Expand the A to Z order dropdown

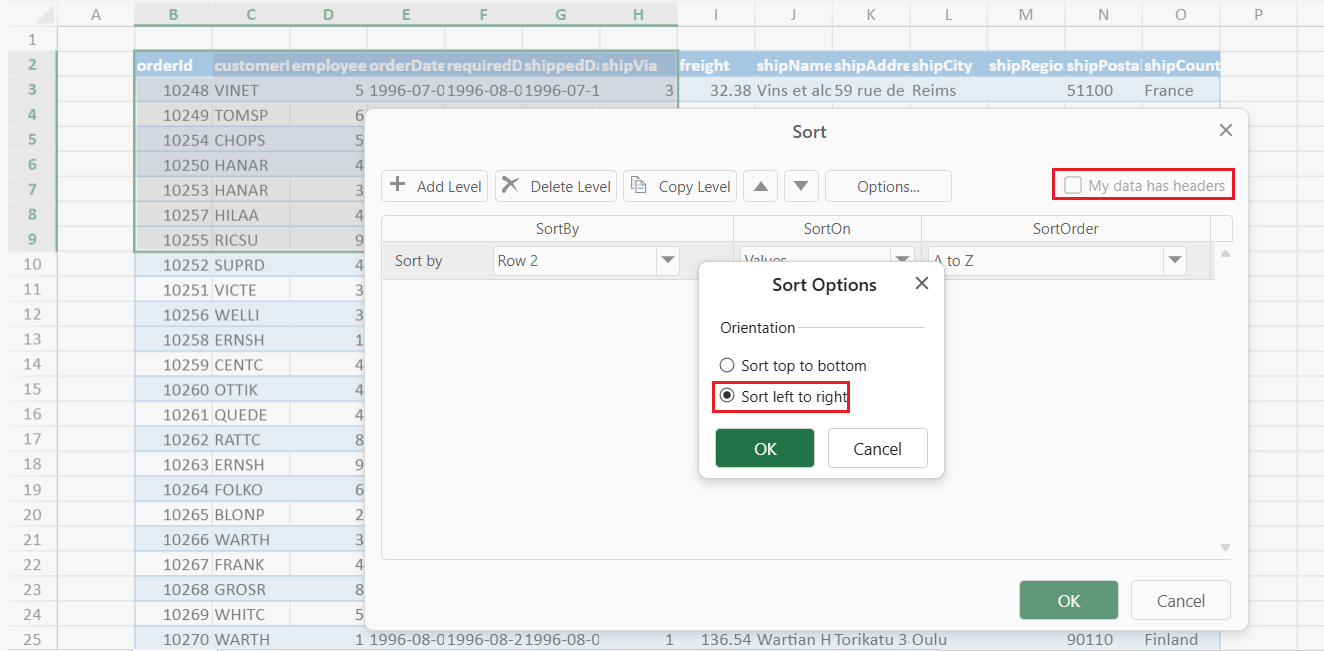point(1174,261)
